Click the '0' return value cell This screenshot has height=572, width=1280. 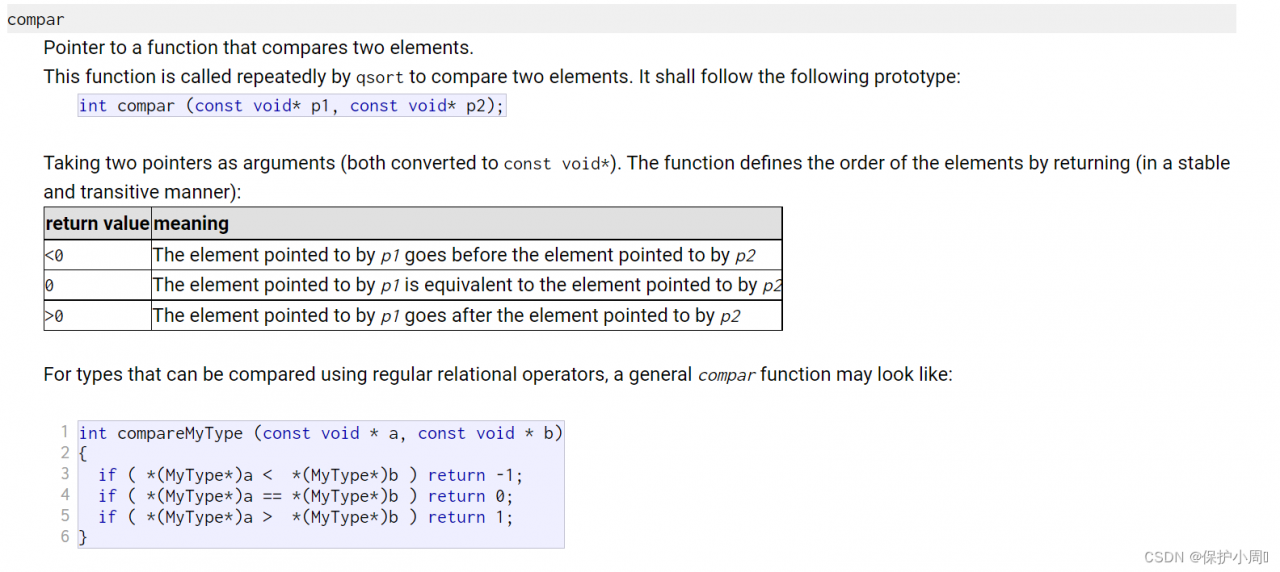point(97,285)
